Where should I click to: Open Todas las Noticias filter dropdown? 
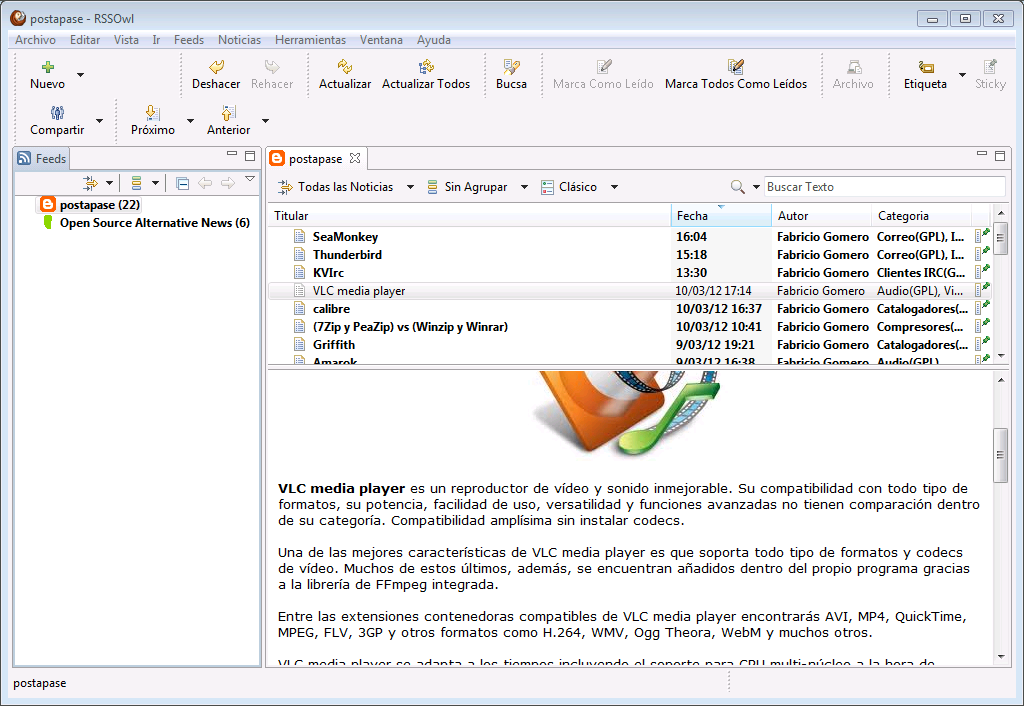click(410, 187)
